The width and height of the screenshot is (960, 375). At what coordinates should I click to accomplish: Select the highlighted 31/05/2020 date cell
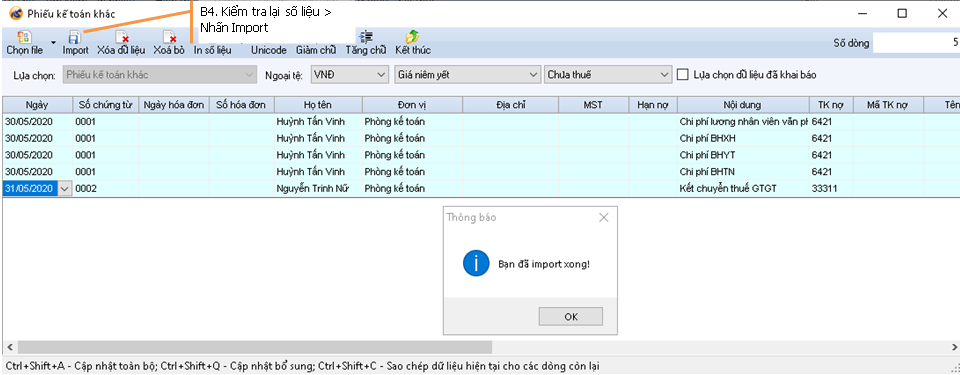[x=31, y=189]
